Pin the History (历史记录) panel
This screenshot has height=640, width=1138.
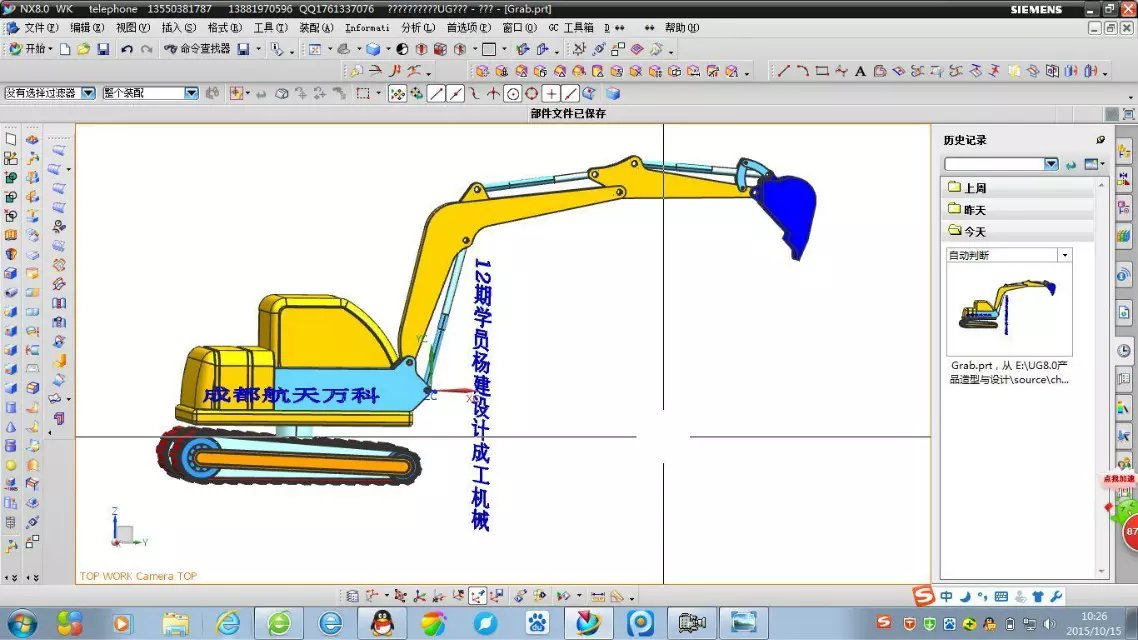[x=1100, y=140]
